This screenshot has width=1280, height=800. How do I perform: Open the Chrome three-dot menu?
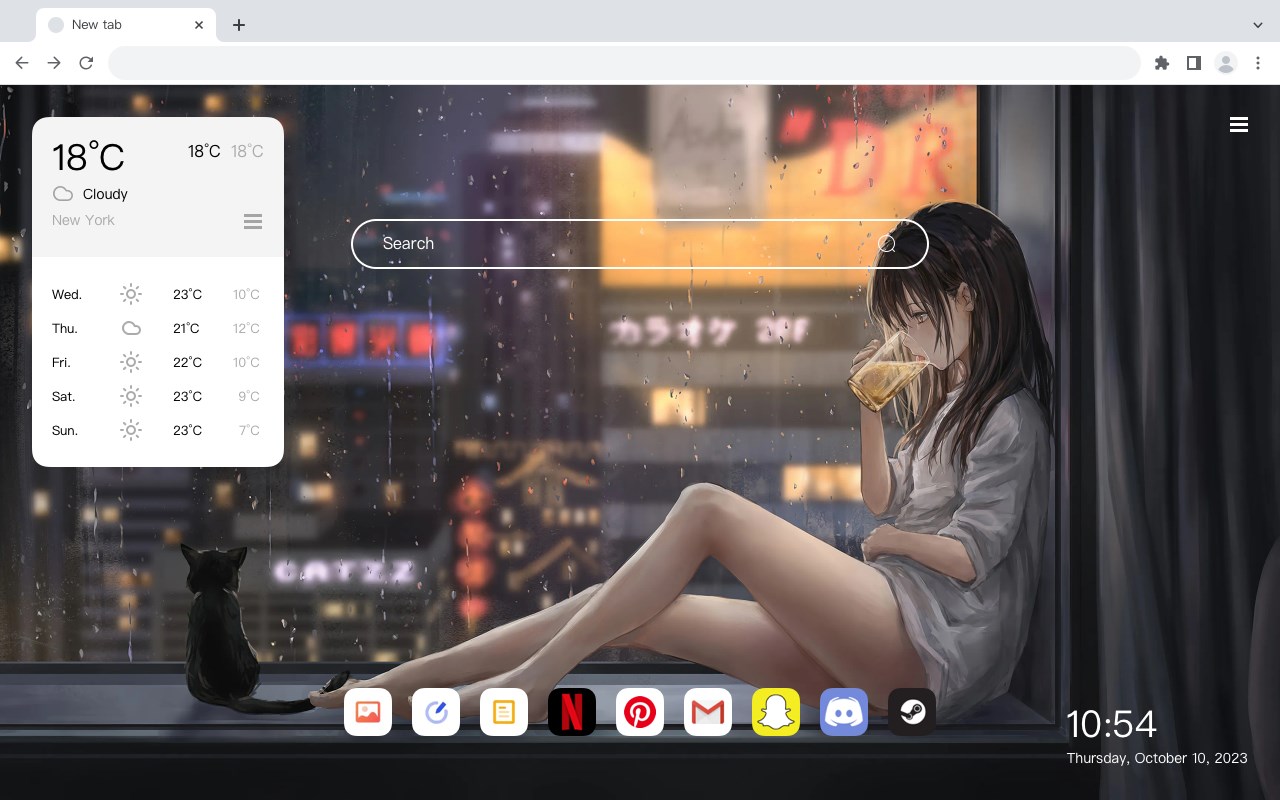[x=1258, y=63]
